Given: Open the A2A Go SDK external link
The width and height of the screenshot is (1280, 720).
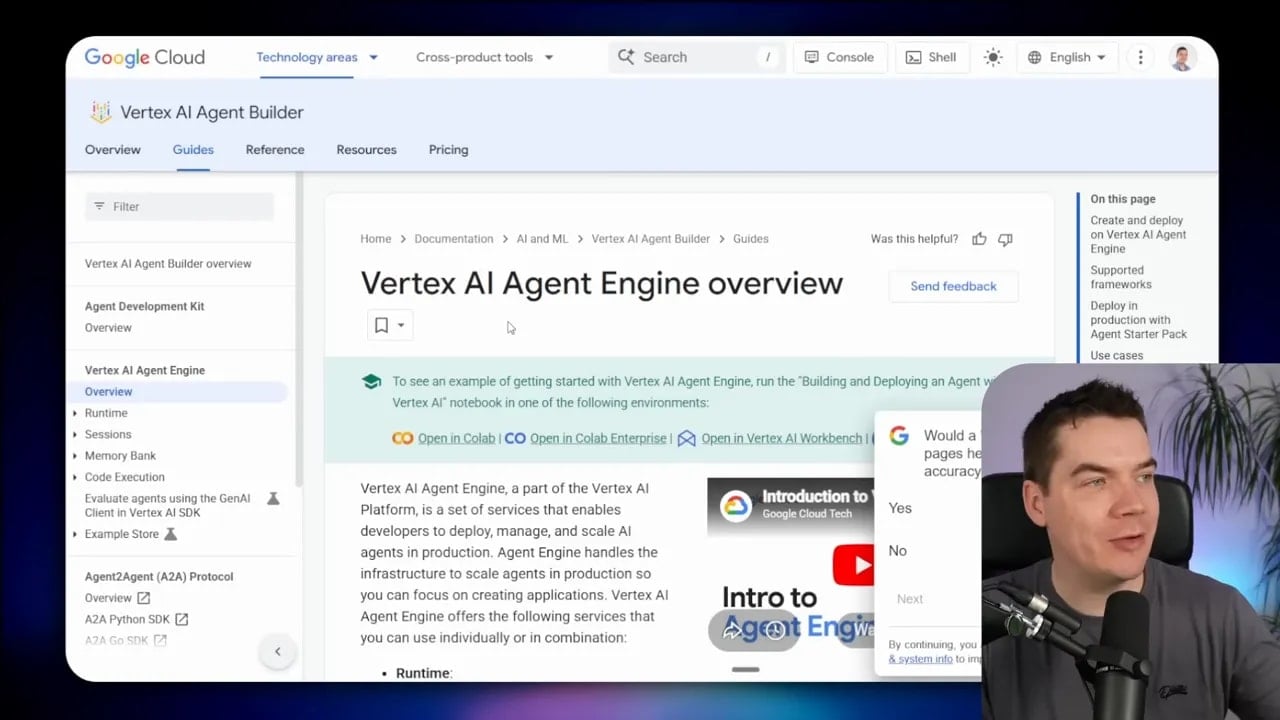Looking at the screenshot, I should click(x=126, y=641).
